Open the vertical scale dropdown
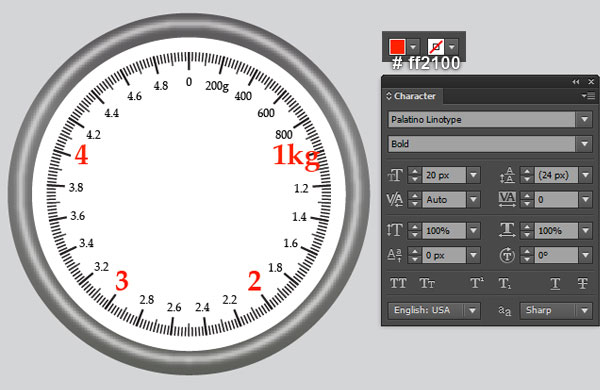This screenshot has height=390, width=600. tap(473, 231)
